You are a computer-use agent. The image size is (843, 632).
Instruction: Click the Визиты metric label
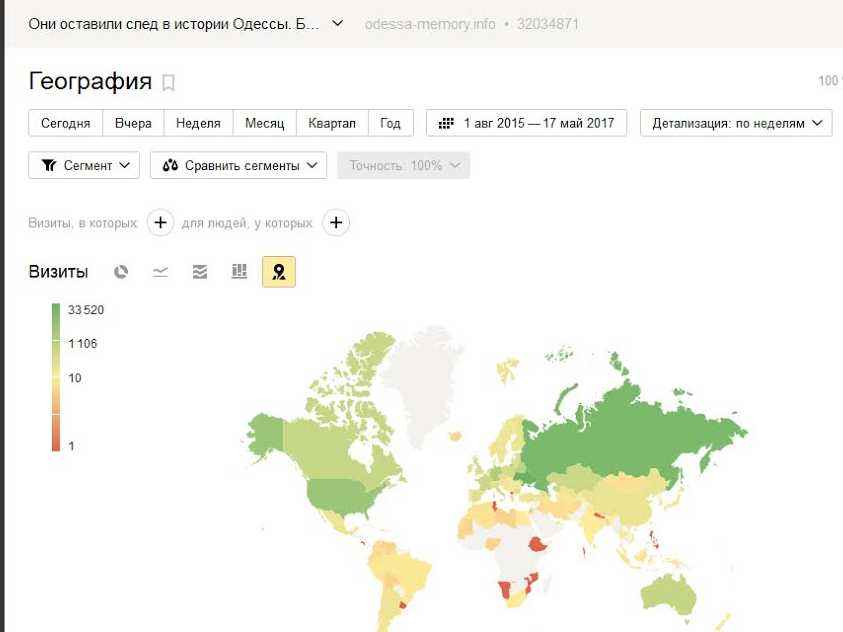58,272
